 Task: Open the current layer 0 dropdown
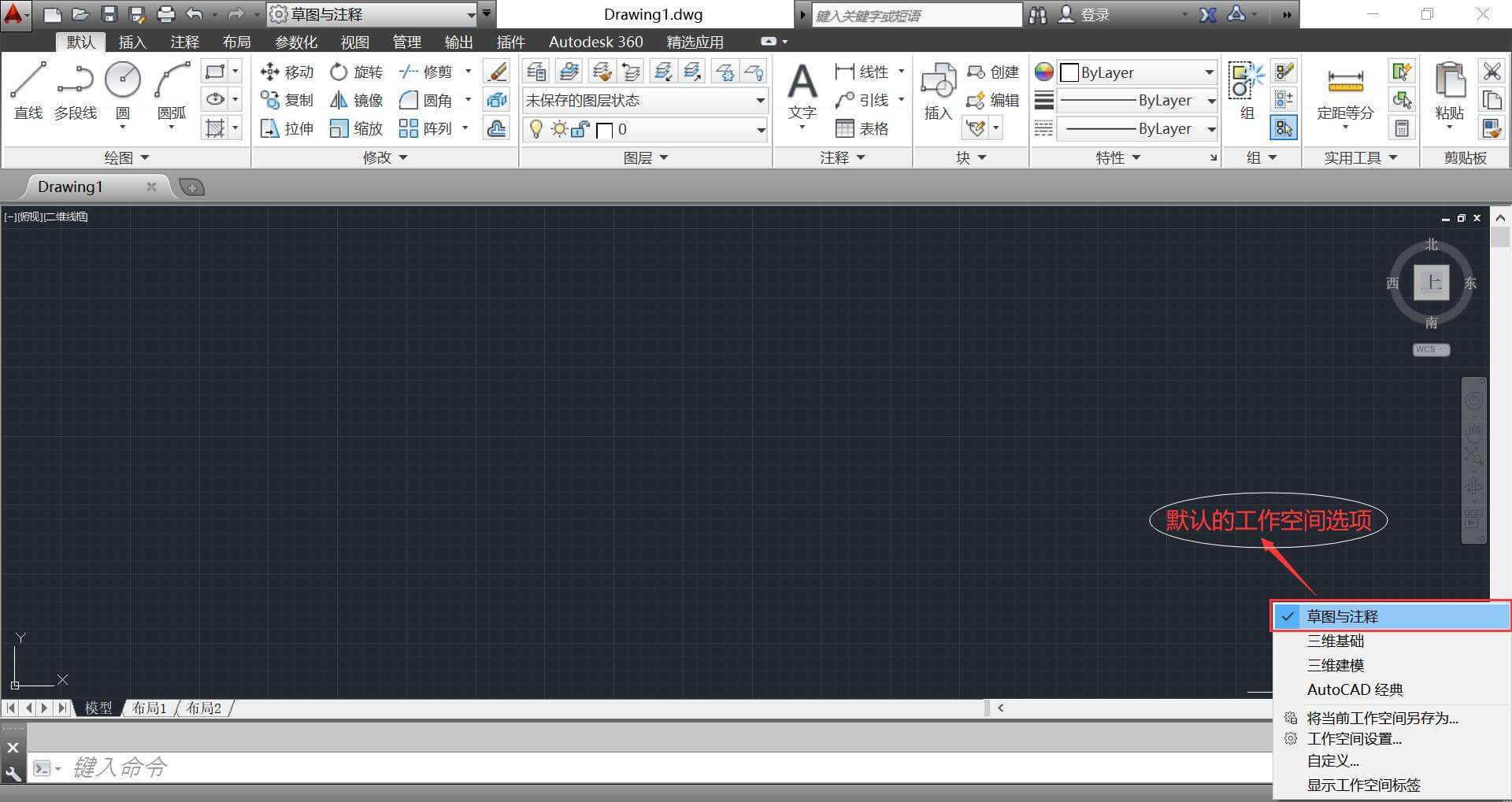point(645,129)
